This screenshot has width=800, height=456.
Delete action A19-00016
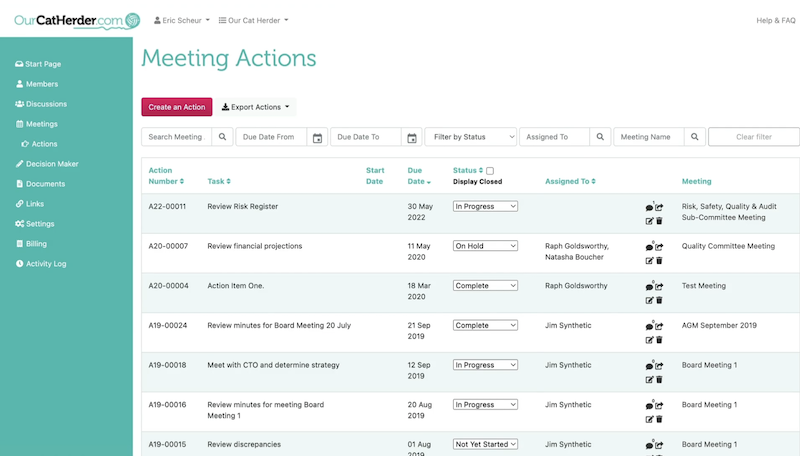tap(659, 419)
